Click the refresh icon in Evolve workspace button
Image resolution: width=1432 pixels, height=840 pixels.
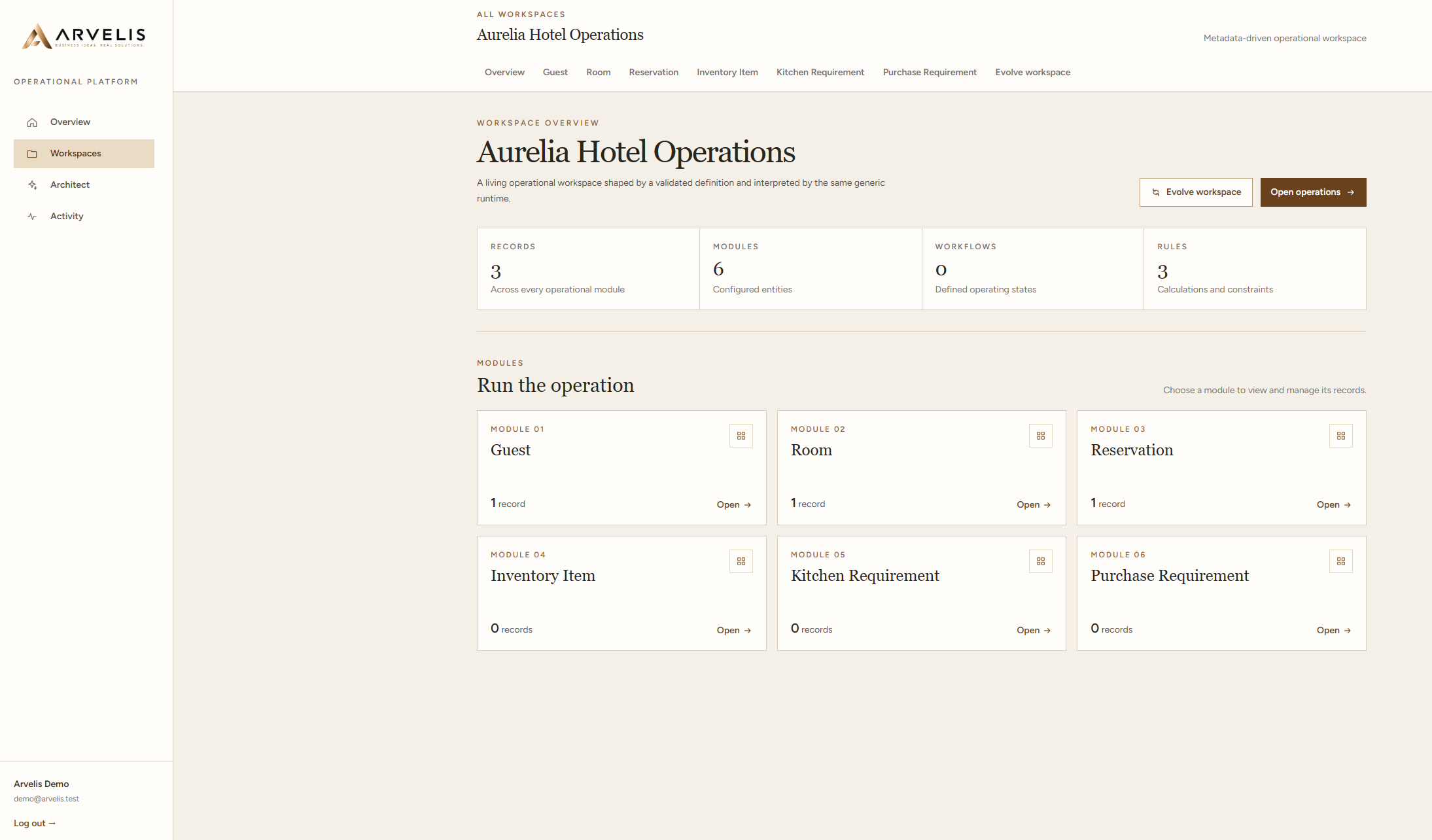point(1156,192)
